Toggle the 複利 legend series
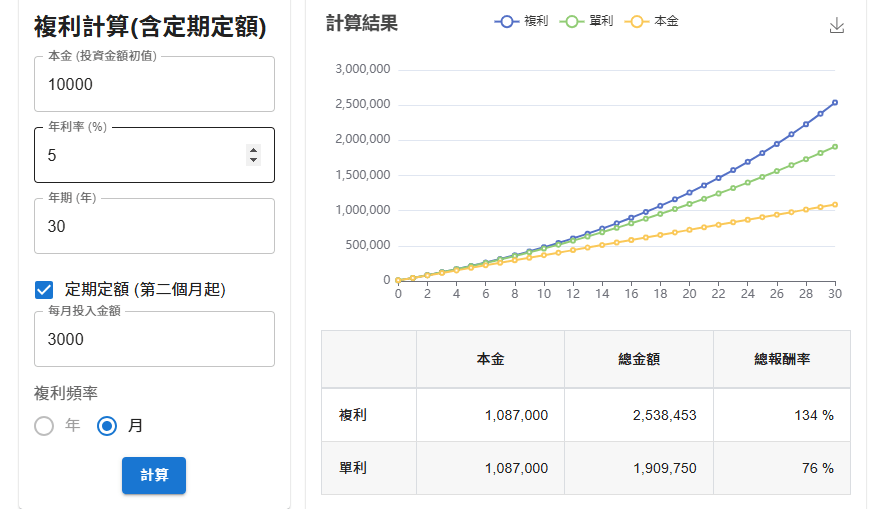The height and width of the screenshot is (509, 874). [521, 21]
